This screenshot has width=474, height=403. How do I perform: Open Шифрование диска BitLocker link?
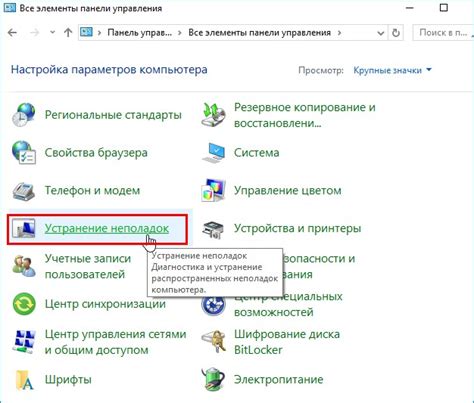(x=287, y=342)
